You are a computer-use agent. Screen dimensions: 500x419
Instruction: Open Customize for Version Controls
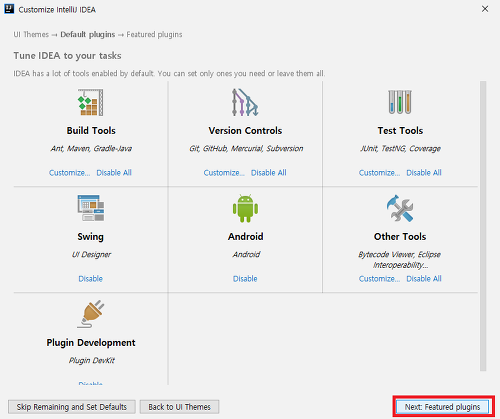click(224, 173)
